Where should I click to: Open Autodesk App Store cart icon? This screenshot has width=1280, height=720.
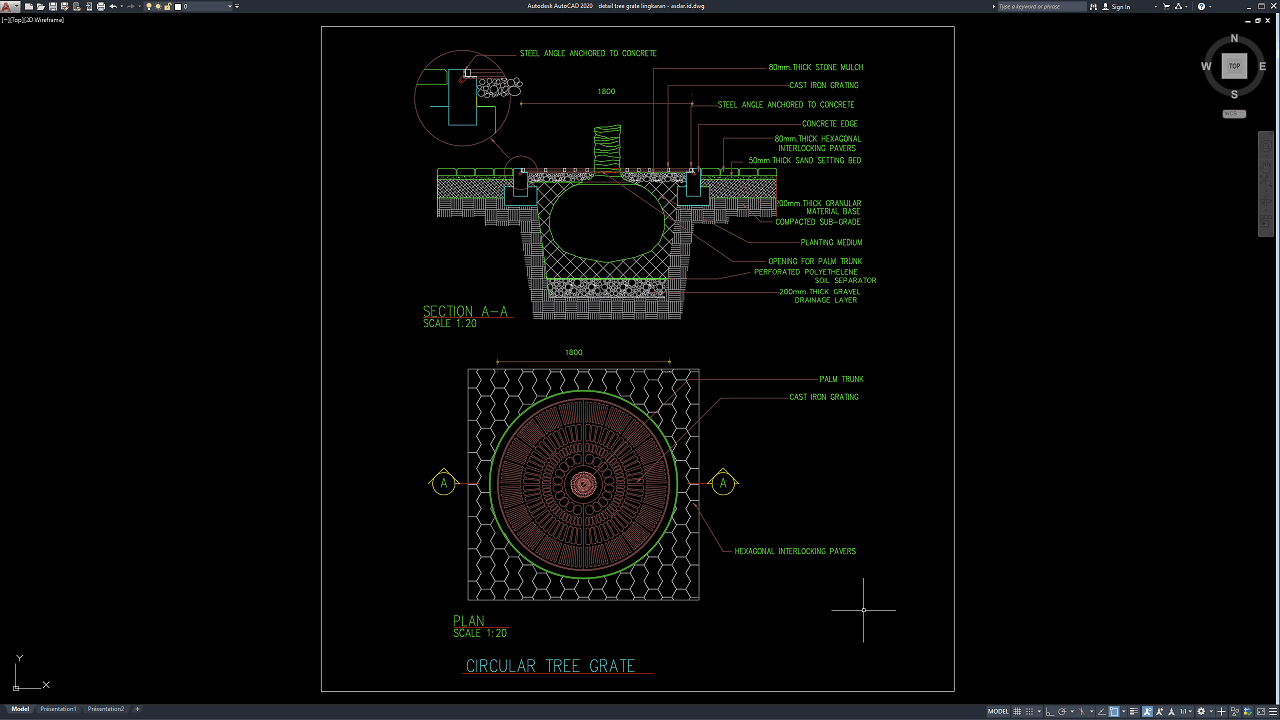[x=1169, y=7]
